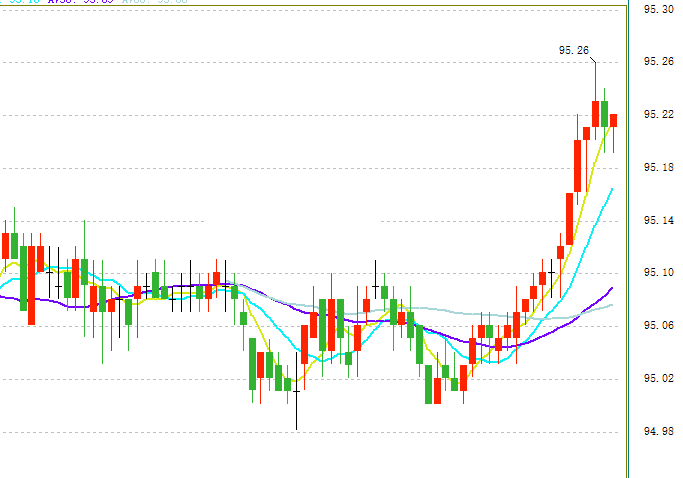Click the 95.26 label on price axis
The height and width of the screenshot is (478, 683).
(657, 62)
